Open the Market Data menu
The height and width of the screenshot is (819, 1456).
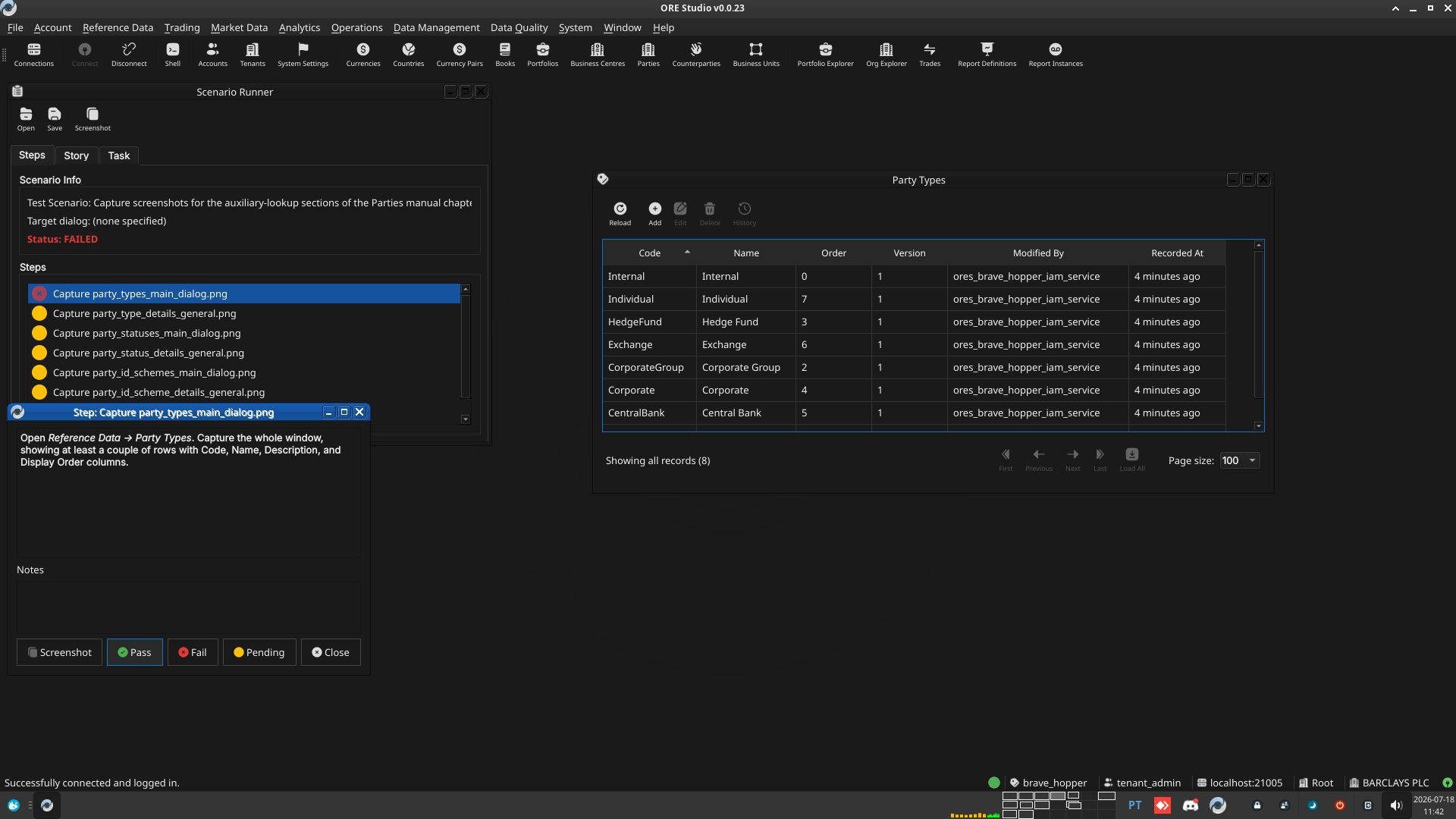[x=239, y=27]
